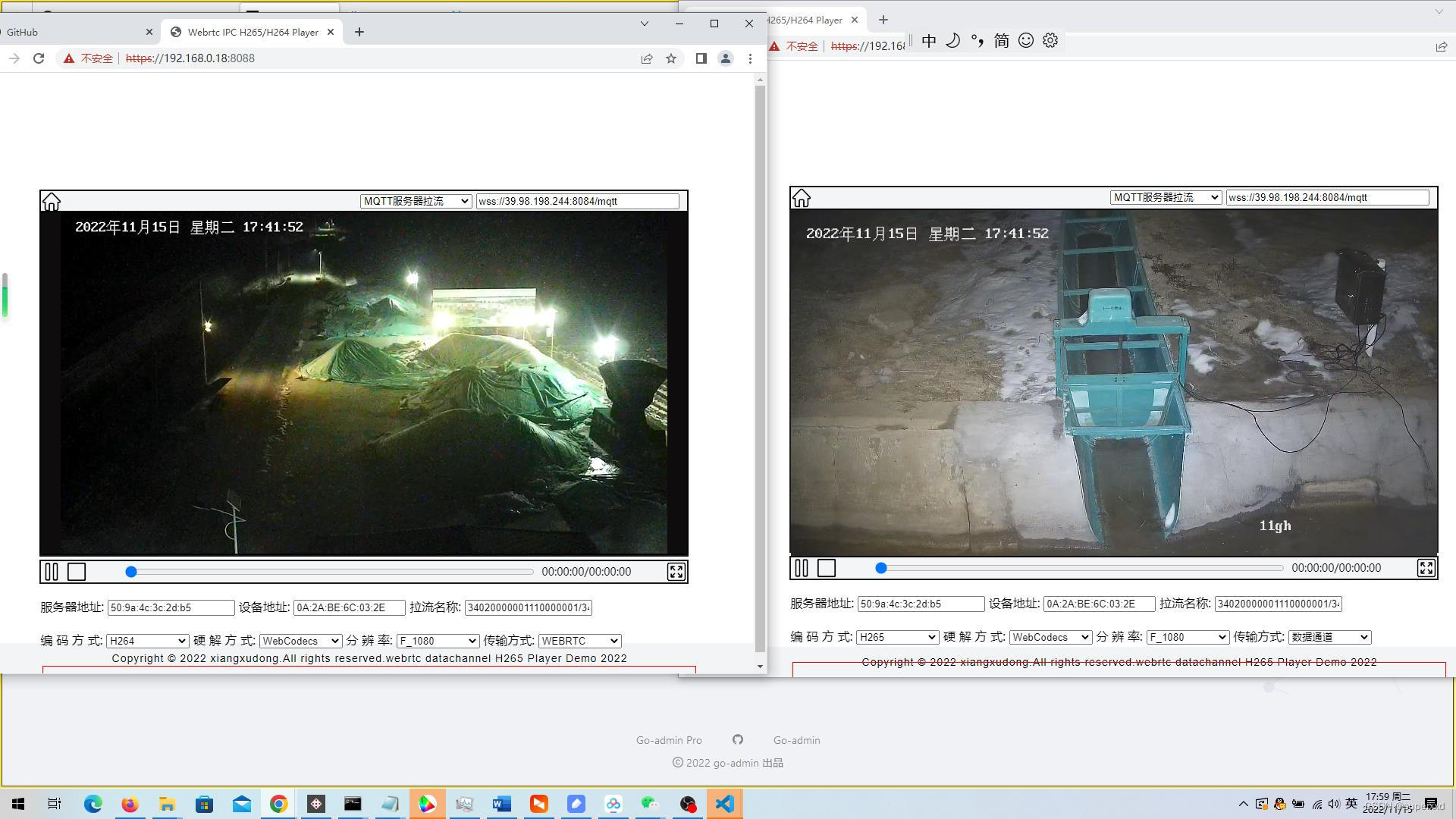The image size is (1456, 819).
Task: Expand the WEBRTC transport mode dropdown
Action: click(579, 641)
